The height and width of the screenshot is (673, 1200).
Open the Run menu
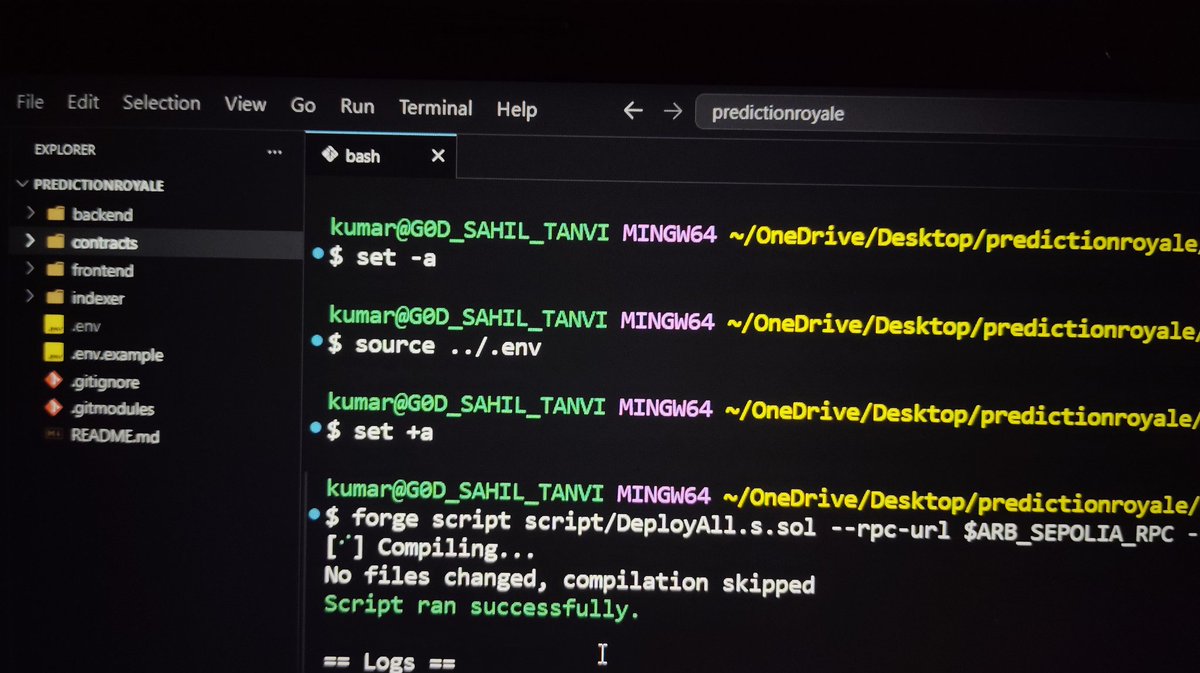[357, 106]
